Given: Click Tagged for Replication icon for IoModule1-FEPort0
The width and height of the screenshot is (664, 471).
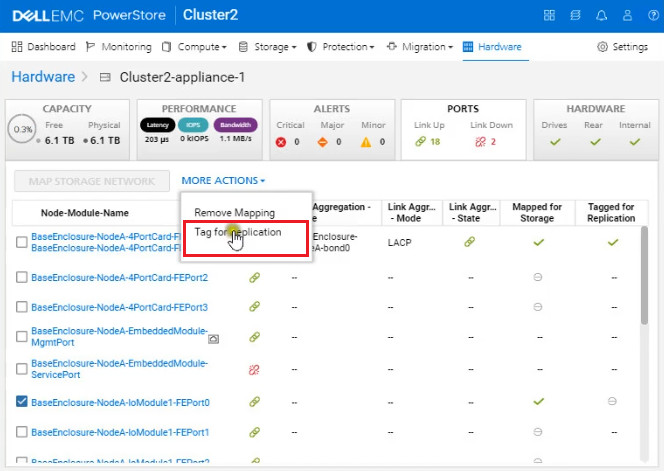Looking at the screenshot, I should coord(612,401).
